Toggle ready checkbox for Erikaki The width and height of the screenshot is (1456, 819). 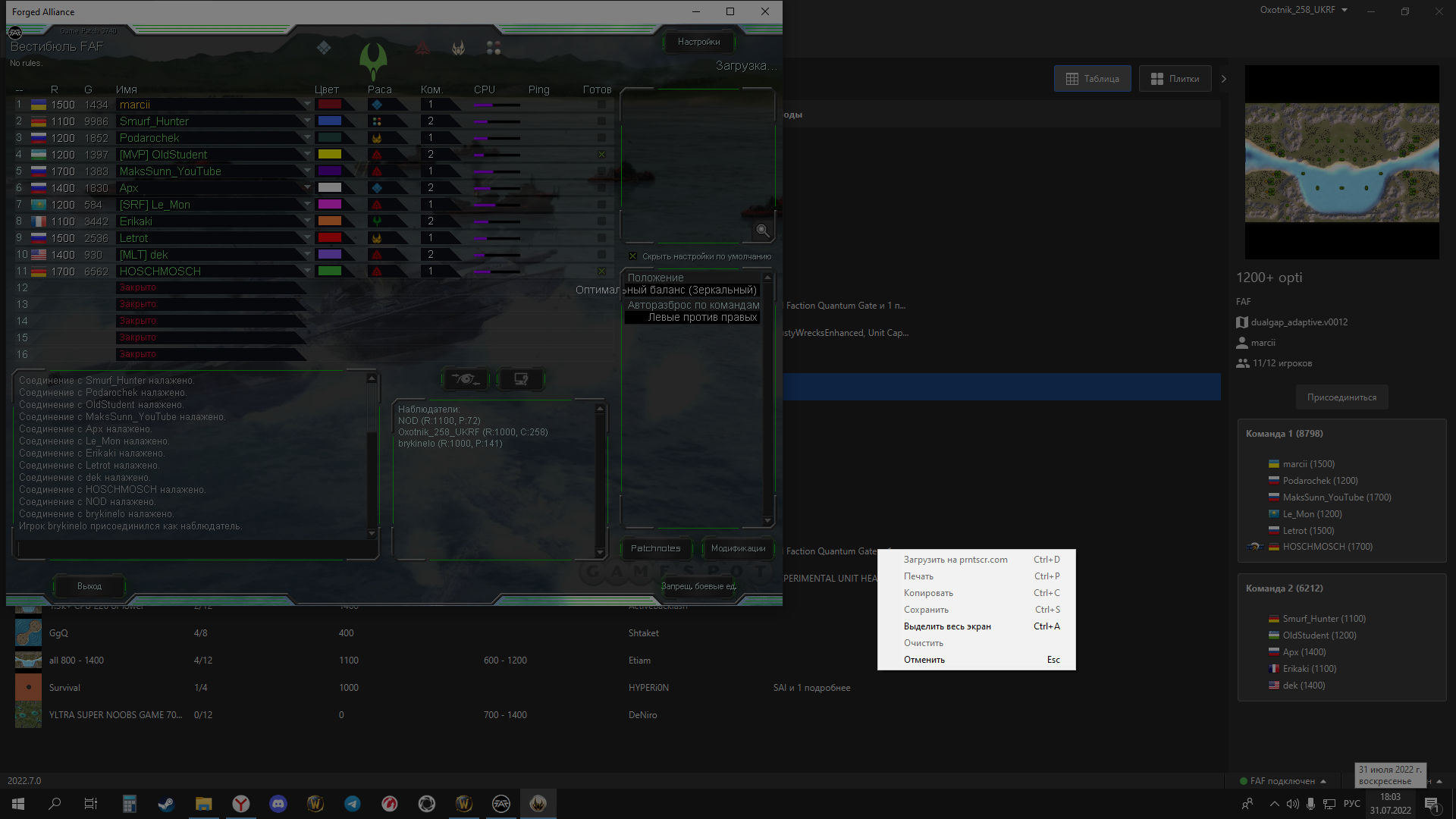(x=601, y=221)
